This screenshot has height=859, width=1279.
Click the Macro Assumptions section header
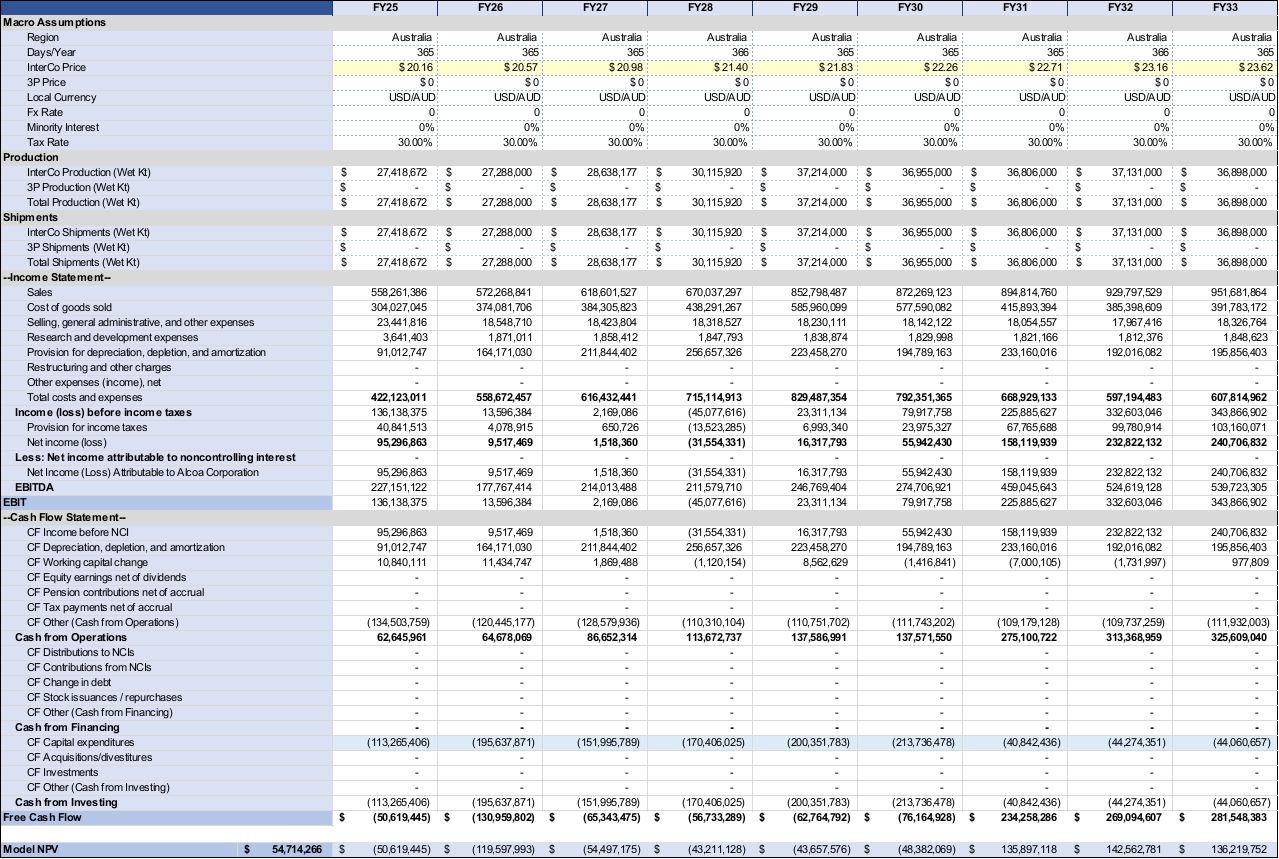(54, 22)
